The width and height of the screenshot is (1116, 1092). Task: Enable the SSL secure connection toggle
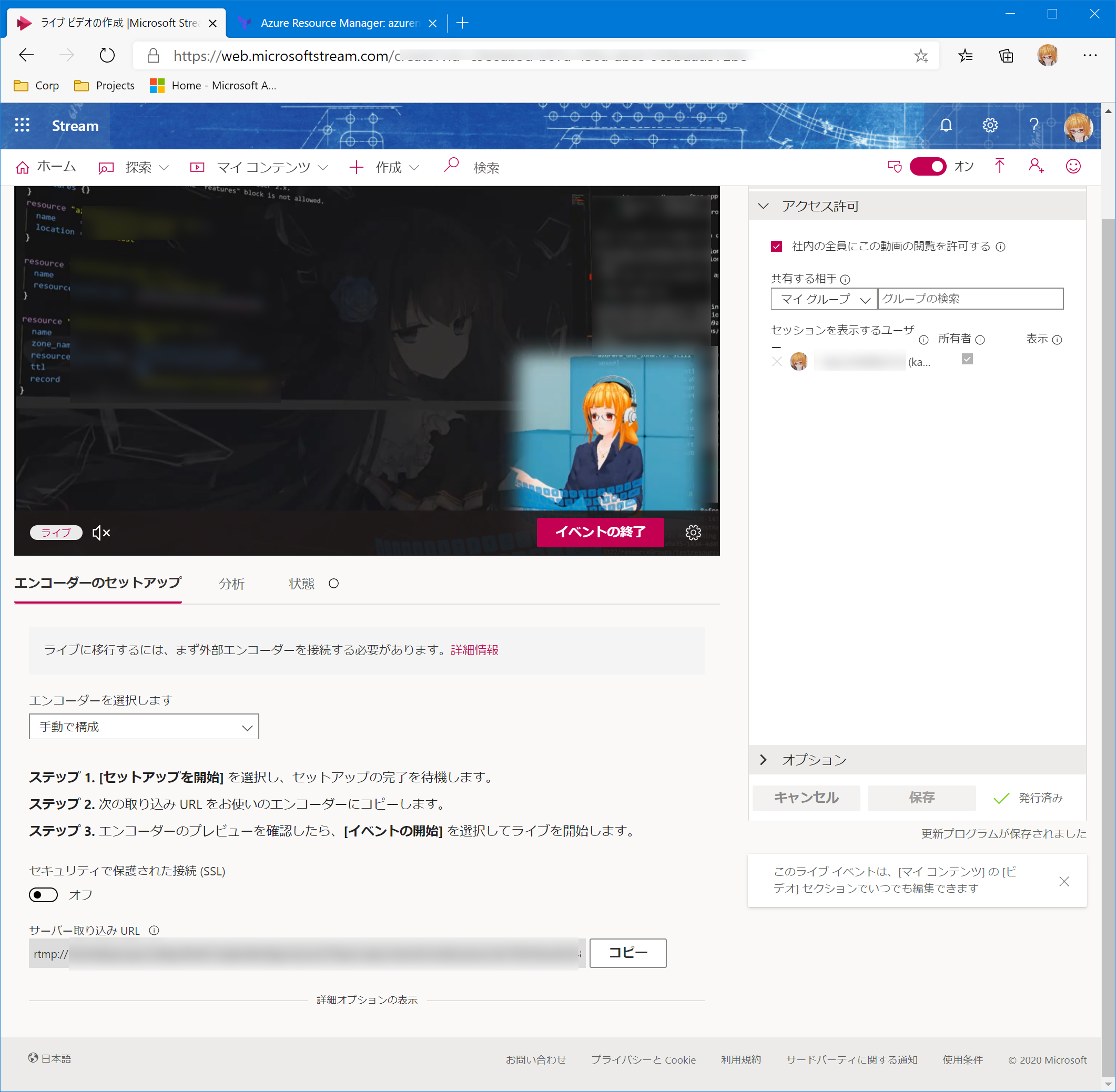pos(44,895)
